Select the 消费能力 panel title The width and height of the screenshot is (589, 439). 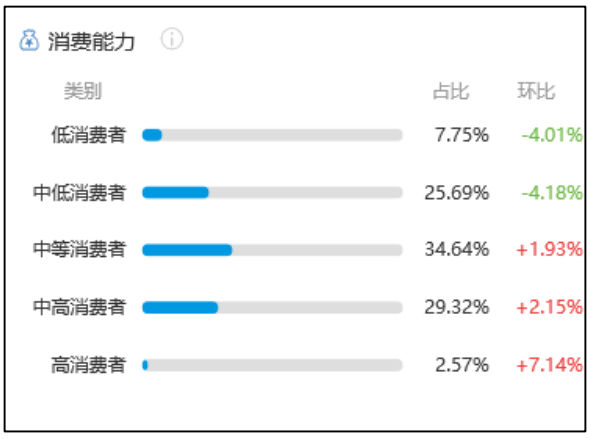(91, 41)
